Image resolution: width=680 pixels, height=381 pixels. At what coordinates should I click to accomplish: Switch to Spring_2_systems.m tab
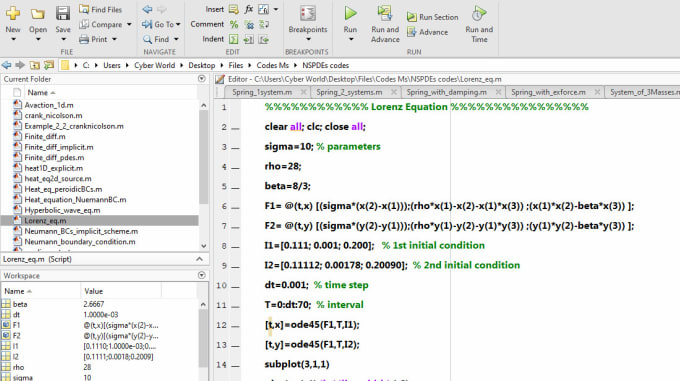pyautogui.click(x=349, y=92)
